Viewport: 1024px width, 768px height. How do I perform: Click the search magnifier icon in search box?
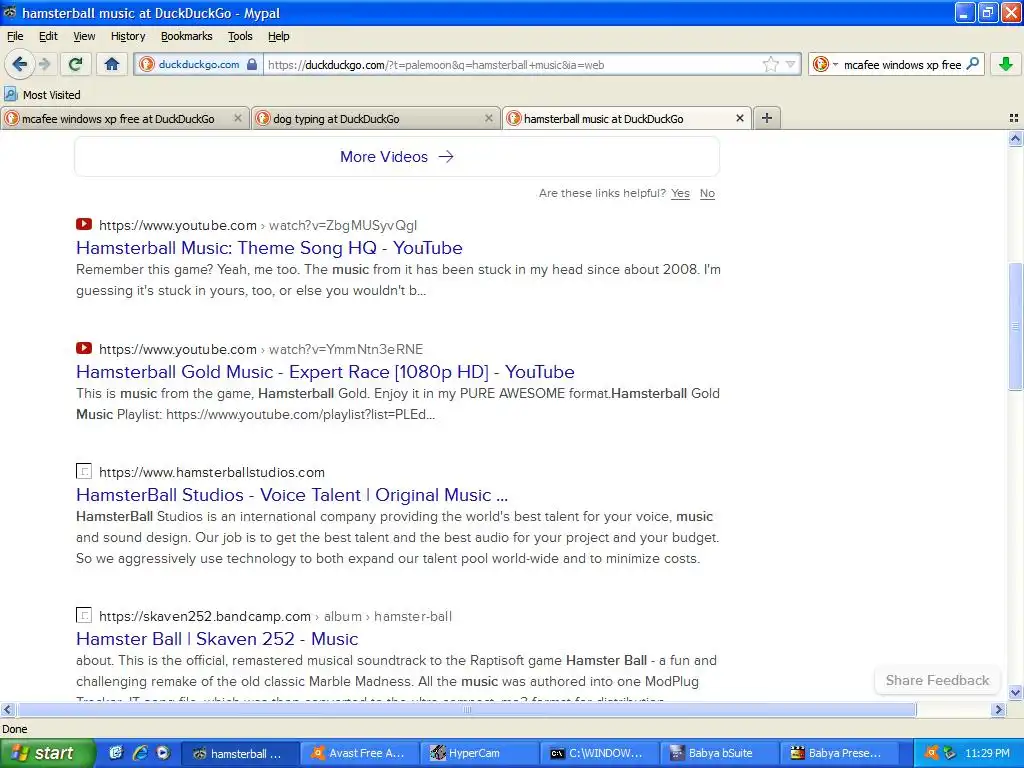972,64
